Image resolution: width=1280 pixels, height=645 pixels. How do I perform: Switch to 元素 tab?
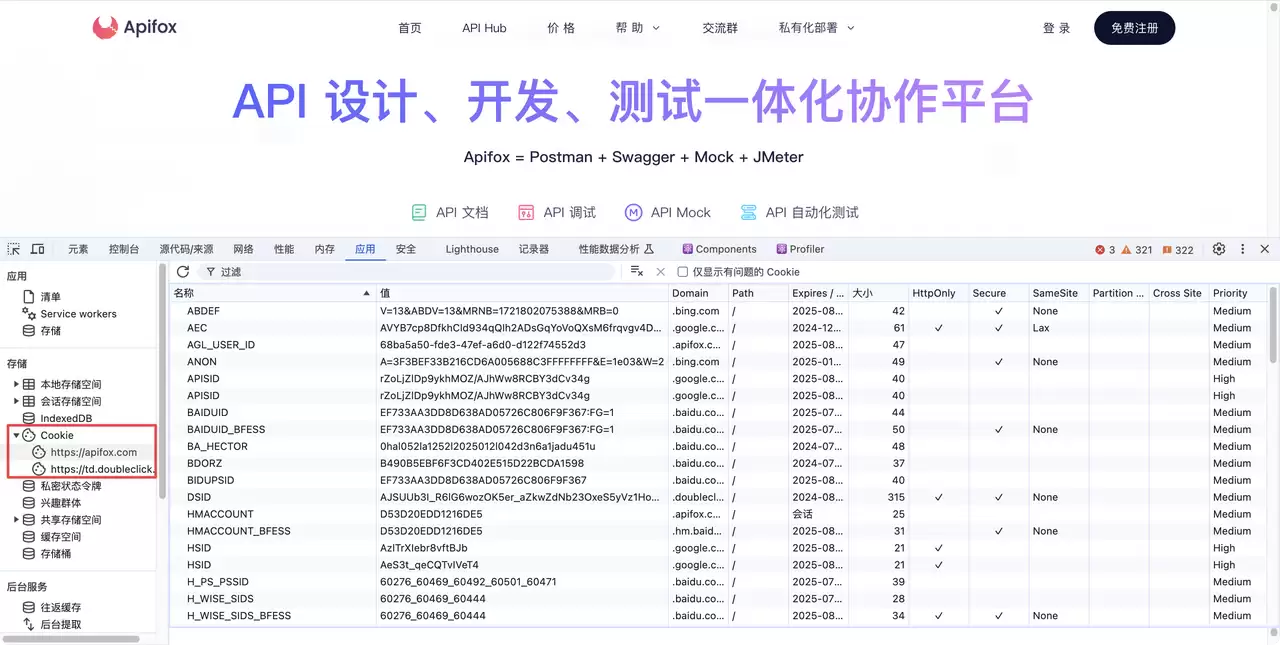78,249
